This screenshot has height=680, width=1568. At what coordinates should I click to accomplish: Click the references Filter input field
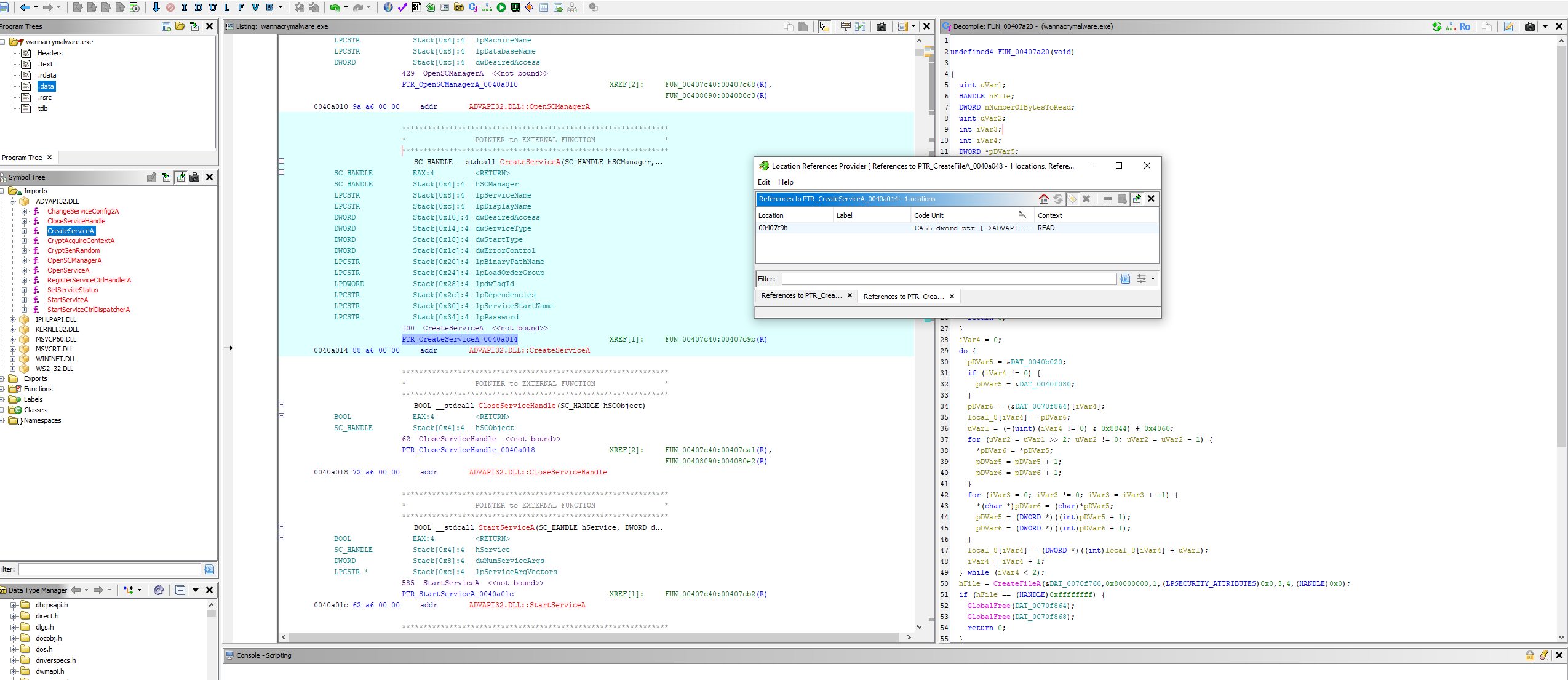coord(949,279)
